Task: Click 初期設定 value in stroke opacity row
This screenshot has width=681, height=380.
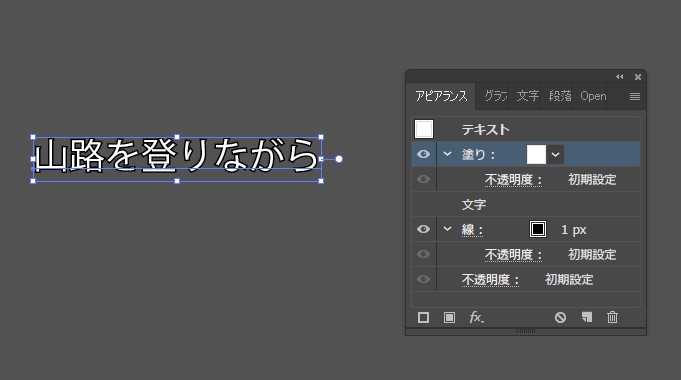Action: [592, 254]
